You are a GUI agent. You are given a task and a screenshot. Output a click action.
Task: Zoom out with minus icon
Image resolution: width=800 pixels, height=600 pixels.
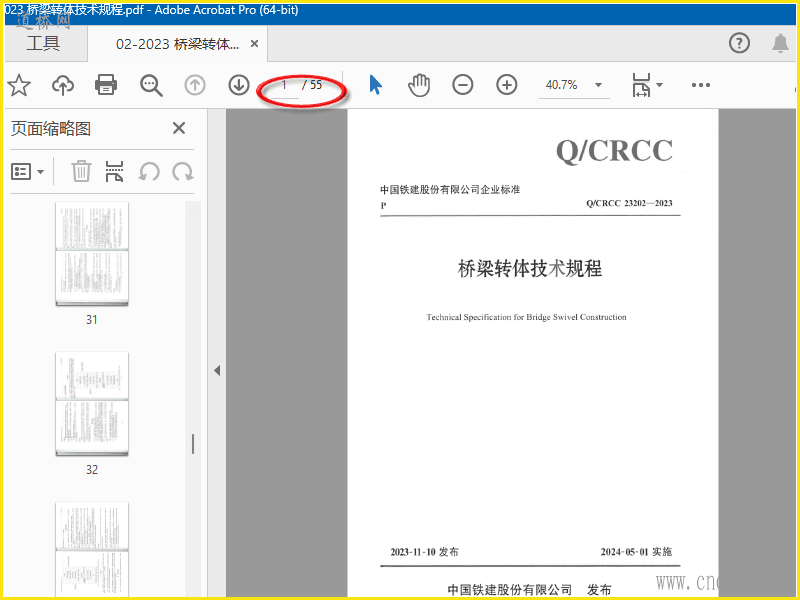462,85
